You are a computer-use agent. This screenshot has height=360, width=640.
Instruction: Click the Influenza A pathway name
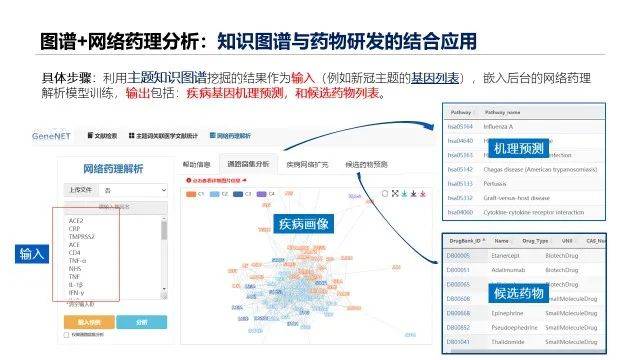click(498, 127)
